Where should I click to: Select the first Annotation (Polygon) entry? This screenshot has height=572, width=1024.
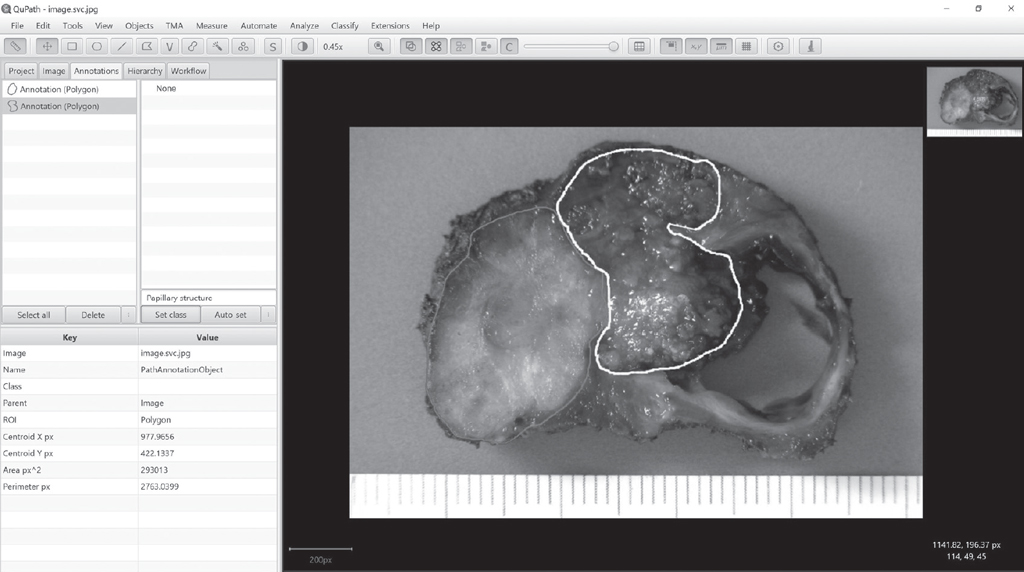[x=59, y=89]
